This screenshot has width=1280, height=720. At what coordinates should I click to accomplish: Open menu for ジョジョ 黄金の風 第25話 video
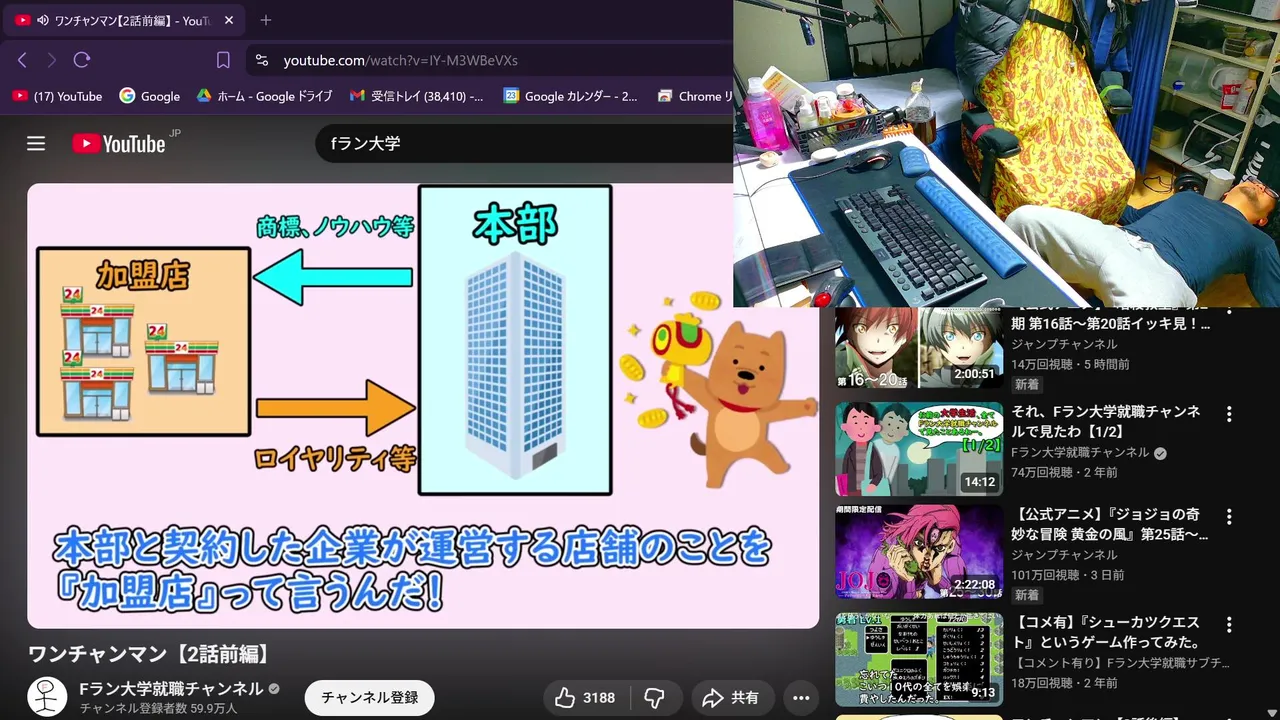pyautogui.click(x=1229, y=517)
